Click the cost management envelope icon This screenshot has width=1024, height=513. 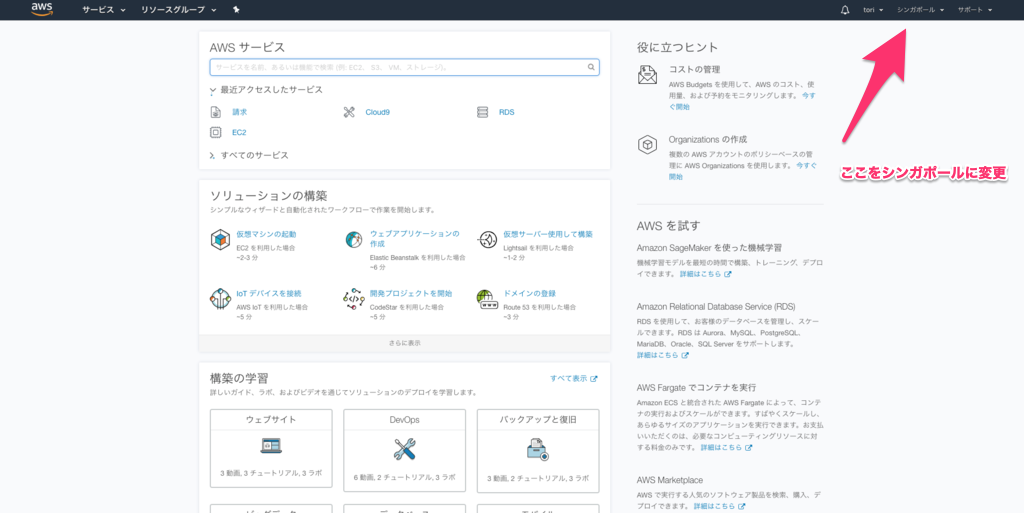pos(647,75)
